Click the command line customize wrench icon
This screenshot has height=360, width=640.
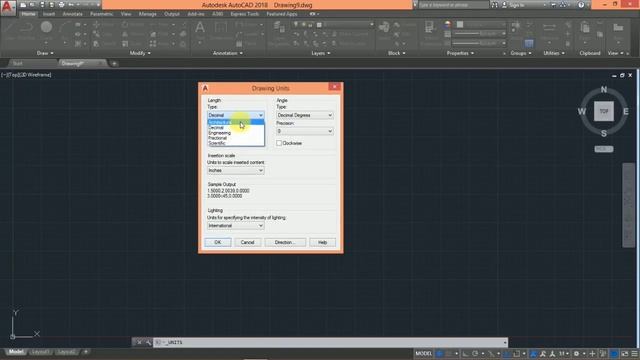coord(148,342)
